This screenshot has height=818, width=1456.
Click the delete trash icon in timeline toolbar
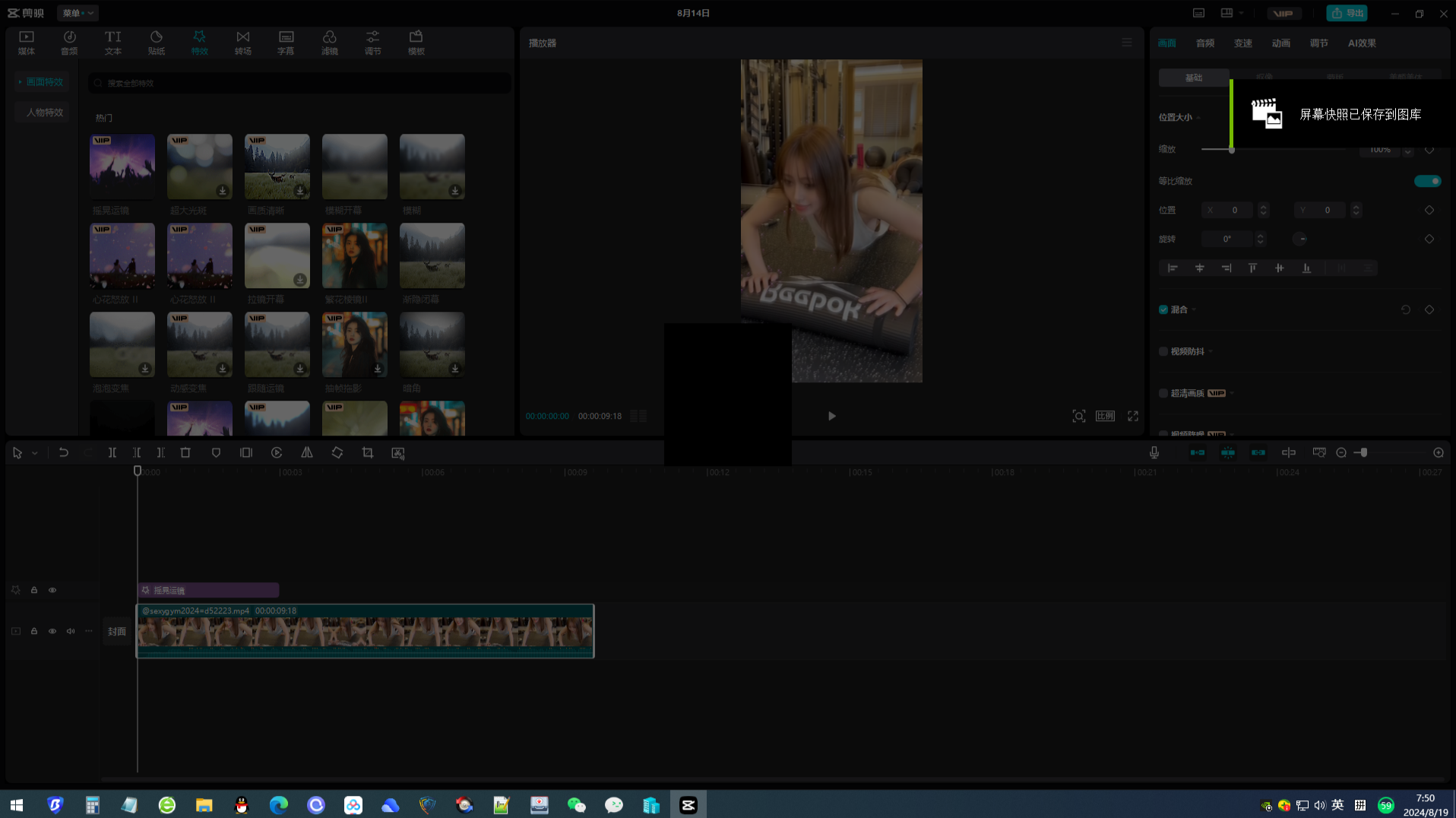(x=185, y=452)
